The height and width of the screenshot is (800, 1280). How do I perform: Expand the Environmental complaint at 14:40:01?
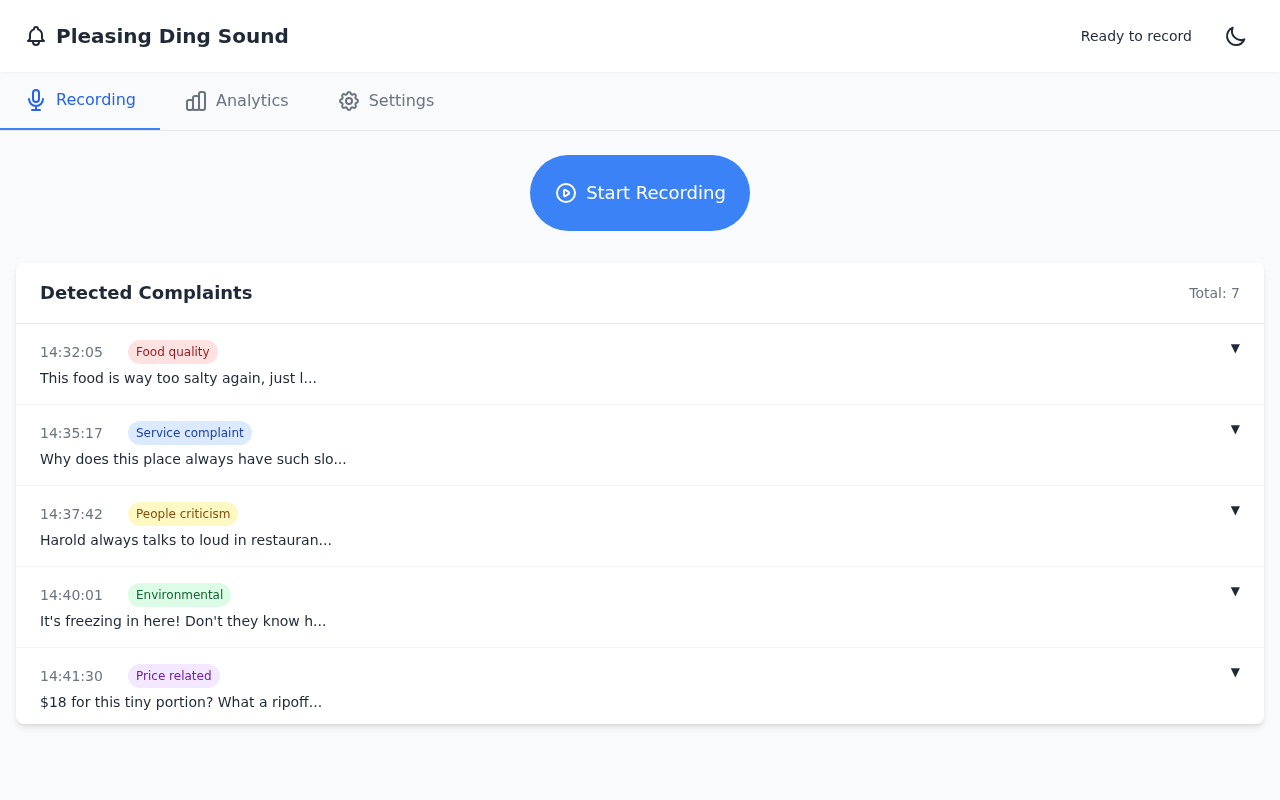pos(1236,591)
